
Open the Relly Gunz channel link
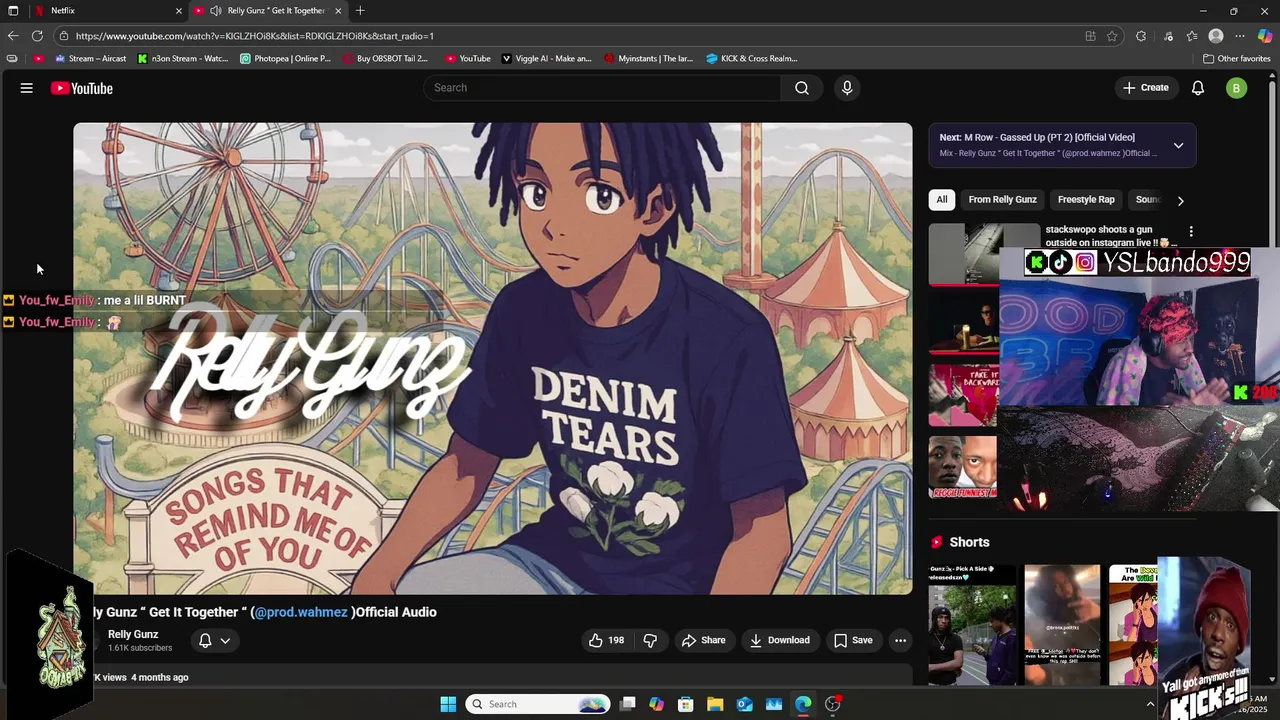(133, 634)
